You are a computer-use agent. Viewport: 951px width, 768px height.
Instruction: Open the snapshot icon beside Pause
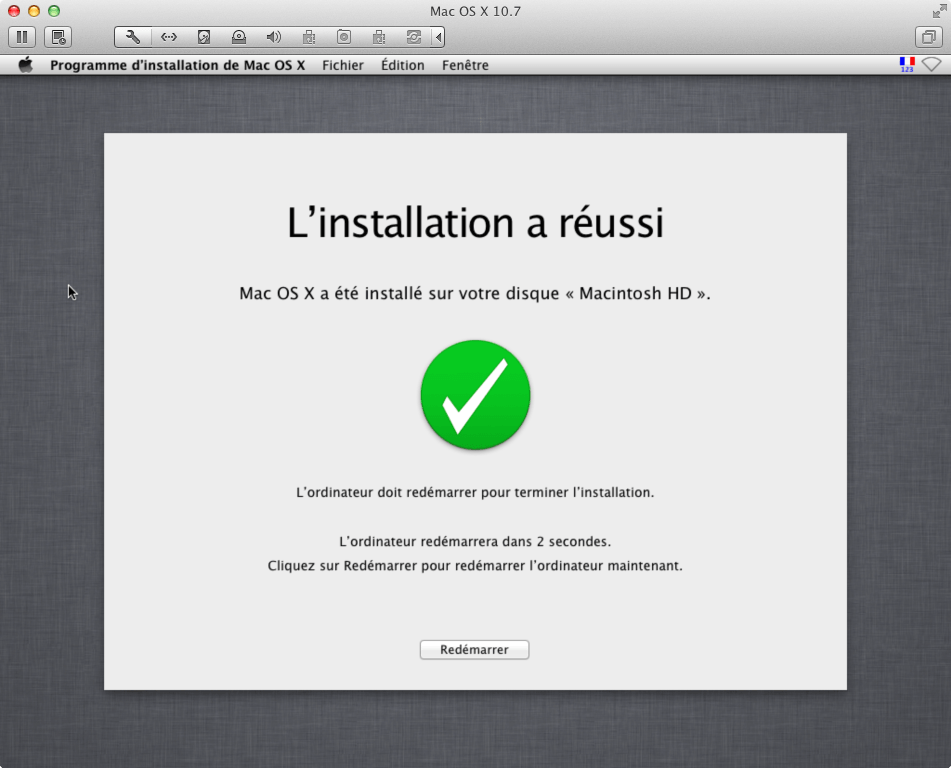58,38
